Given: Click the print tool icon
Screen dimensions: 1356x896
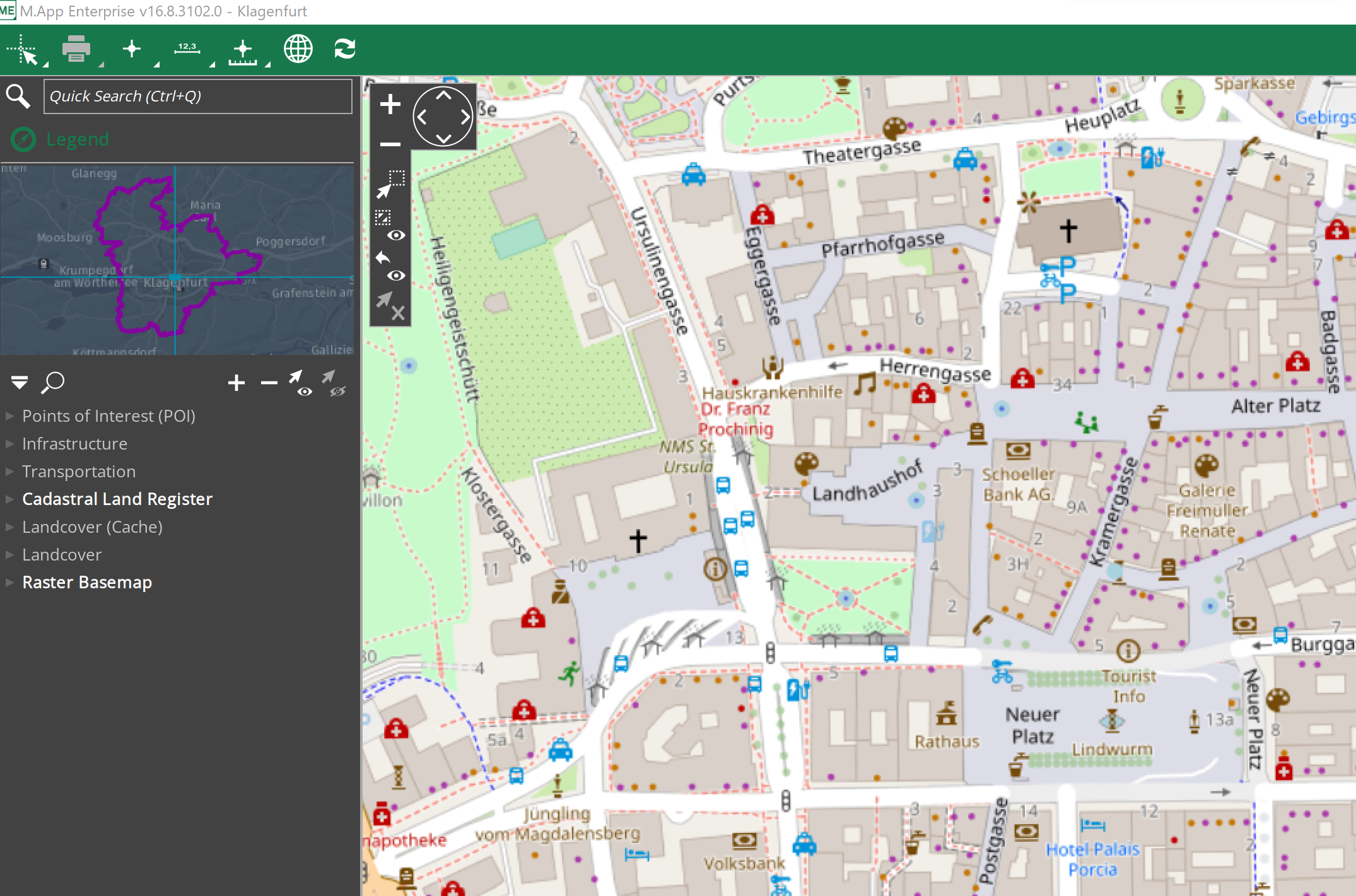Looking at the screenshot, I should pyautogui.click(x=76, y=49).
